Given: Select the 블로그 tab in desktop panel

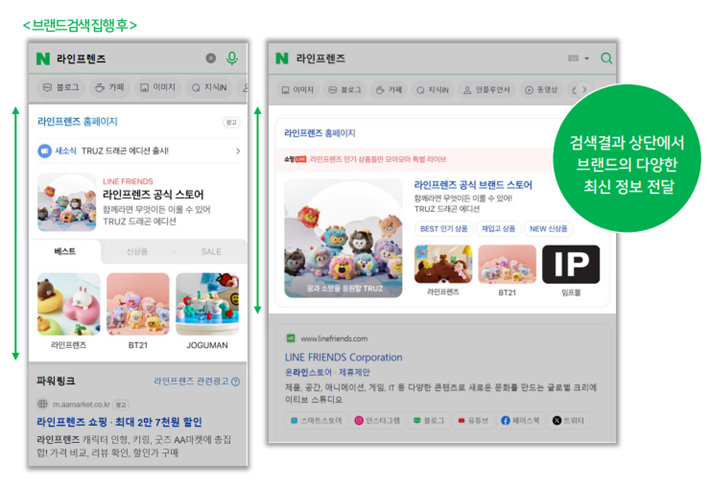Looking at the screenshot, I should (345, 90).
